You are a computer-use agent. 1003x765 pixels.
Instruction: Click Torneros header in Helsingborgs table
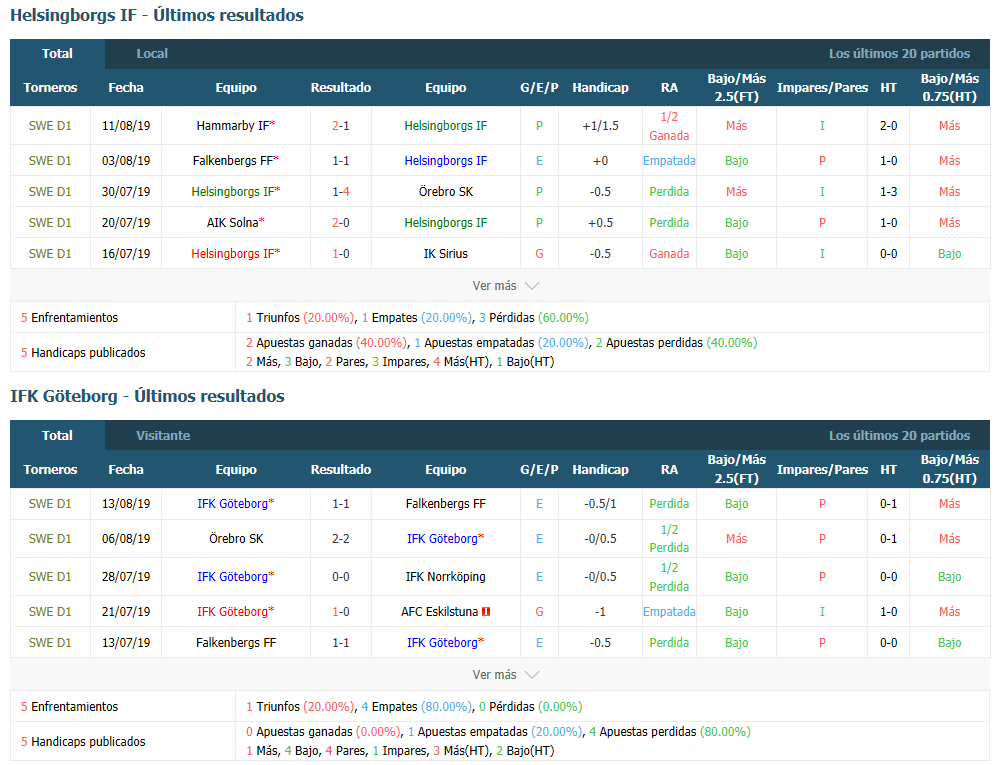click(x=50, y=88)
